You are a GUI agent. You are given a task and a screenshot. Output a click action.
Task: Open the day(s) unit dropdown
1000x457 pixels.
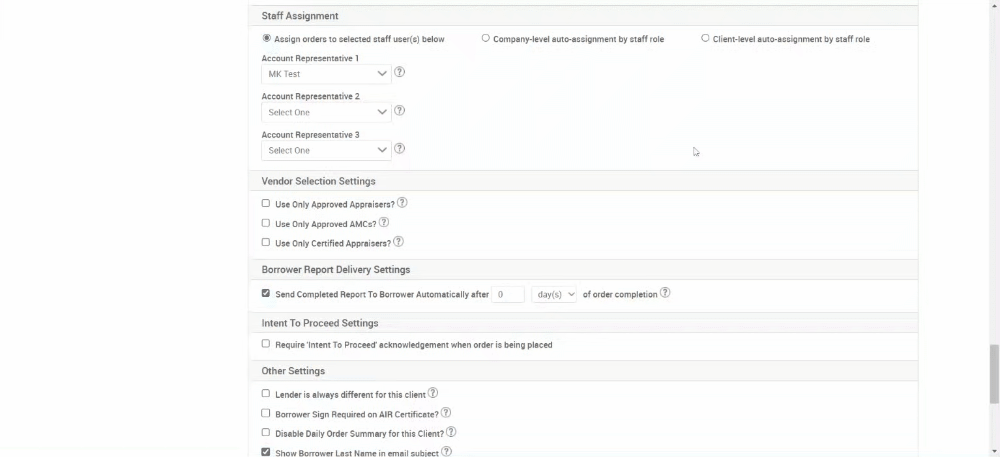point(554,294)
